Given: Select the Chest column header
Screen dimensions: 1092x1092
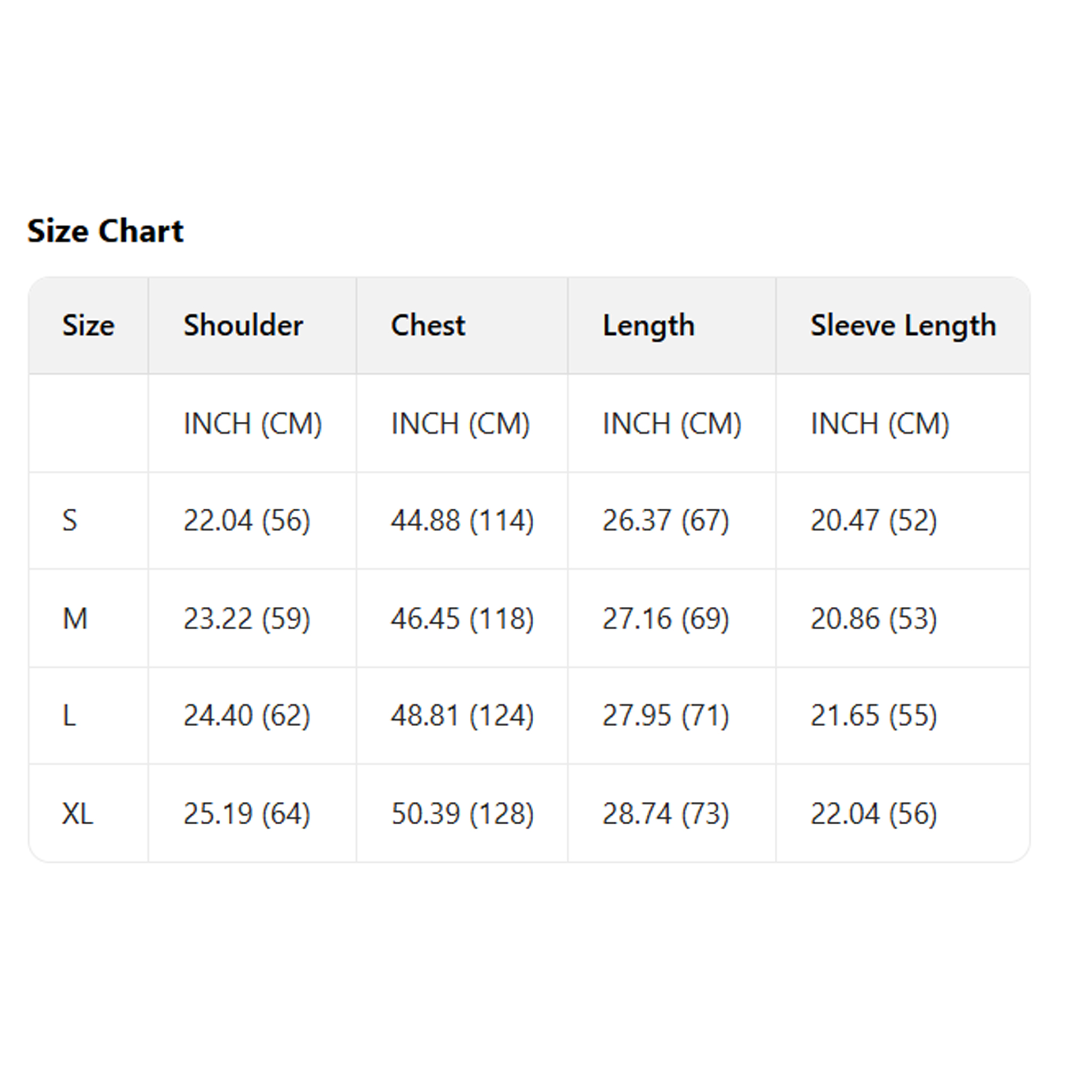Looking at the screenshot, I should pos(428,326).
